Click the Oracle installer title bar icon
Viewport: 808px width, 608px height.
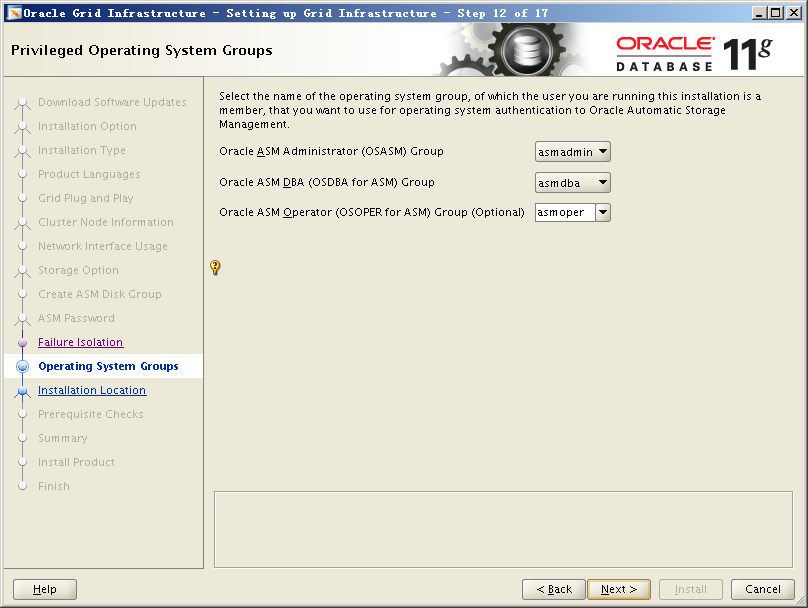pos(14,13)
